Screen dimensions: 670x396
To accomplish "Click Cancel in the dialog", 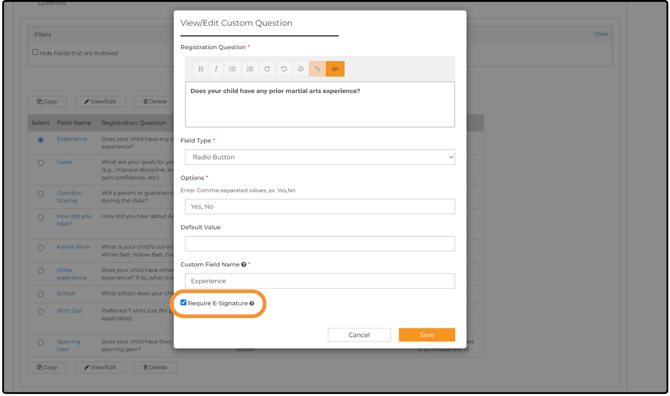I will [359, 335].
